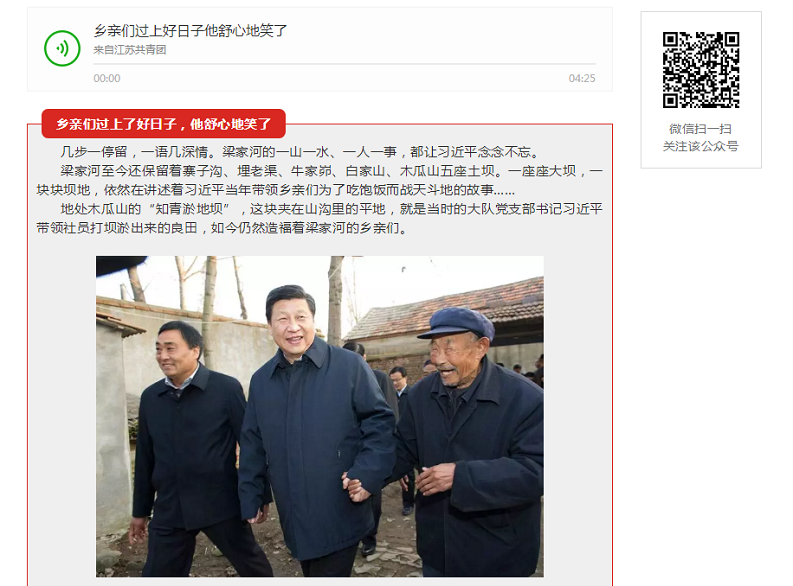Click the WeChat QR code image

701,70
